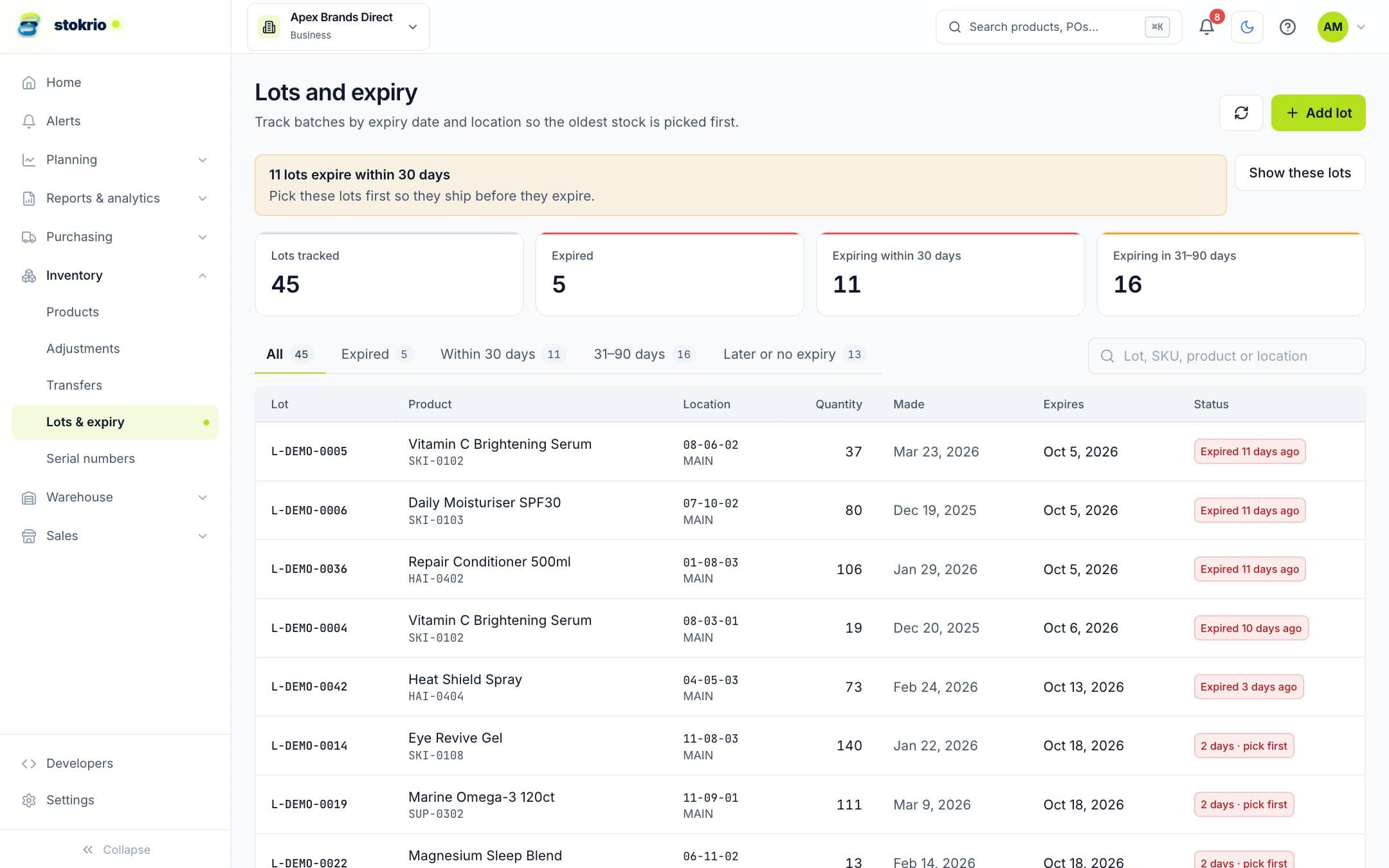Expand the Planning section chevron

point(203,159)
